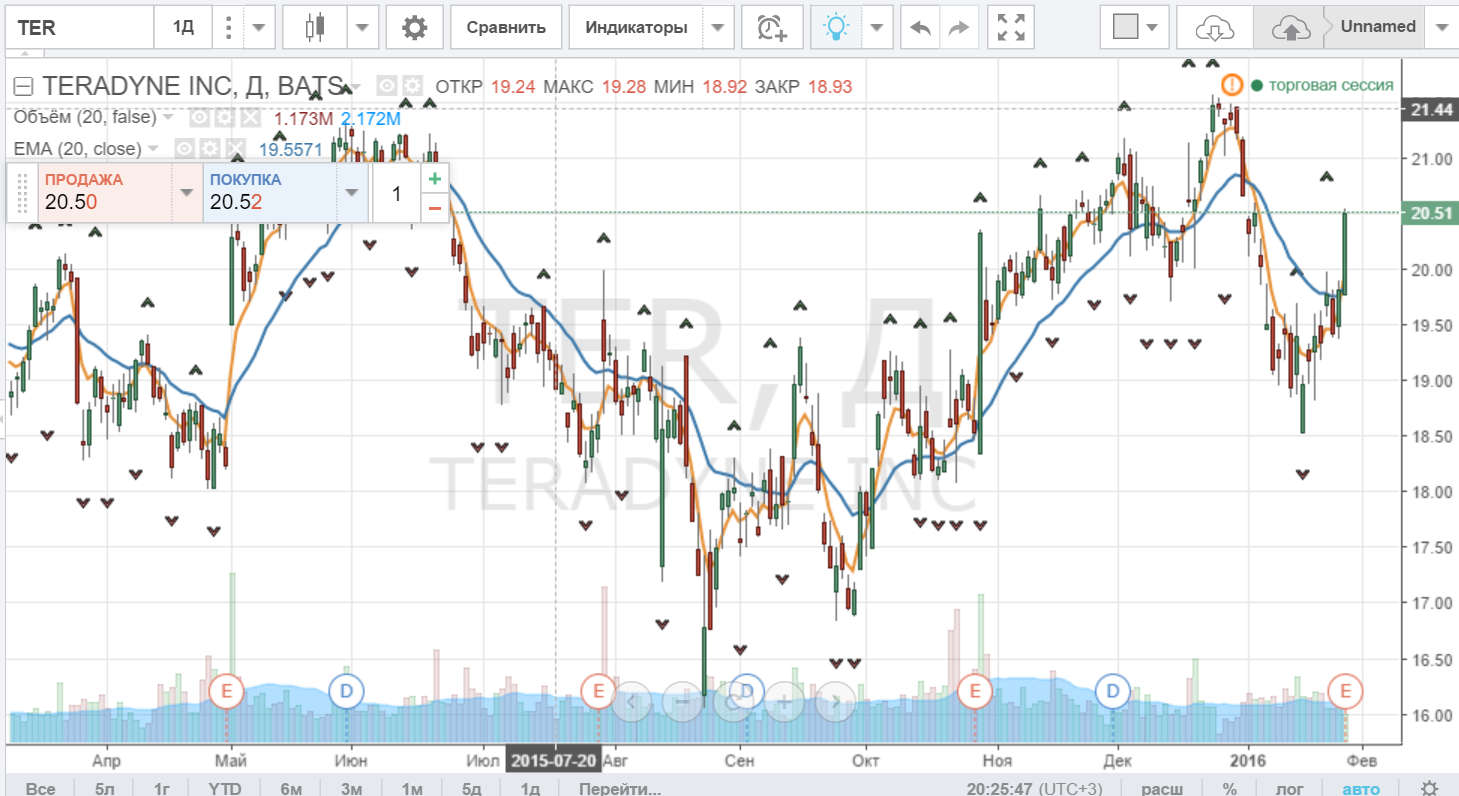
Task: Click the order quantity field showing 1
Action: click(x=396, y=193)
